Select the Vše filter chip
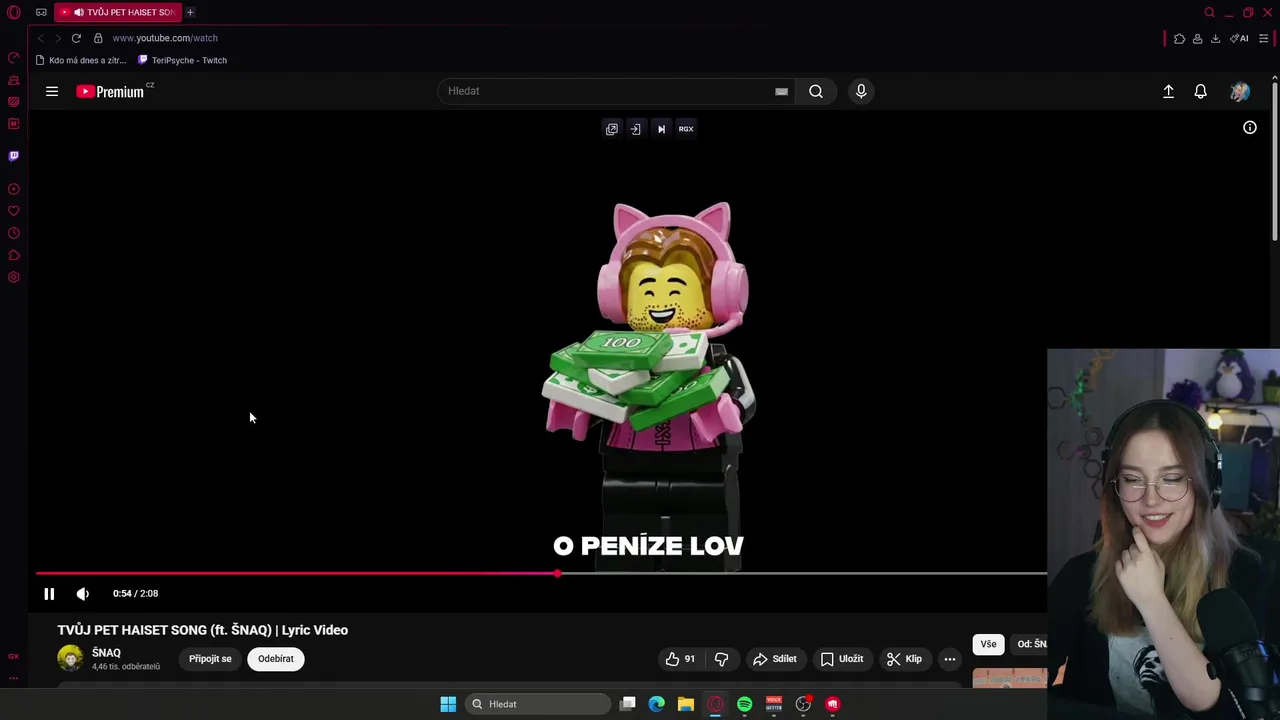 (988, 644)
